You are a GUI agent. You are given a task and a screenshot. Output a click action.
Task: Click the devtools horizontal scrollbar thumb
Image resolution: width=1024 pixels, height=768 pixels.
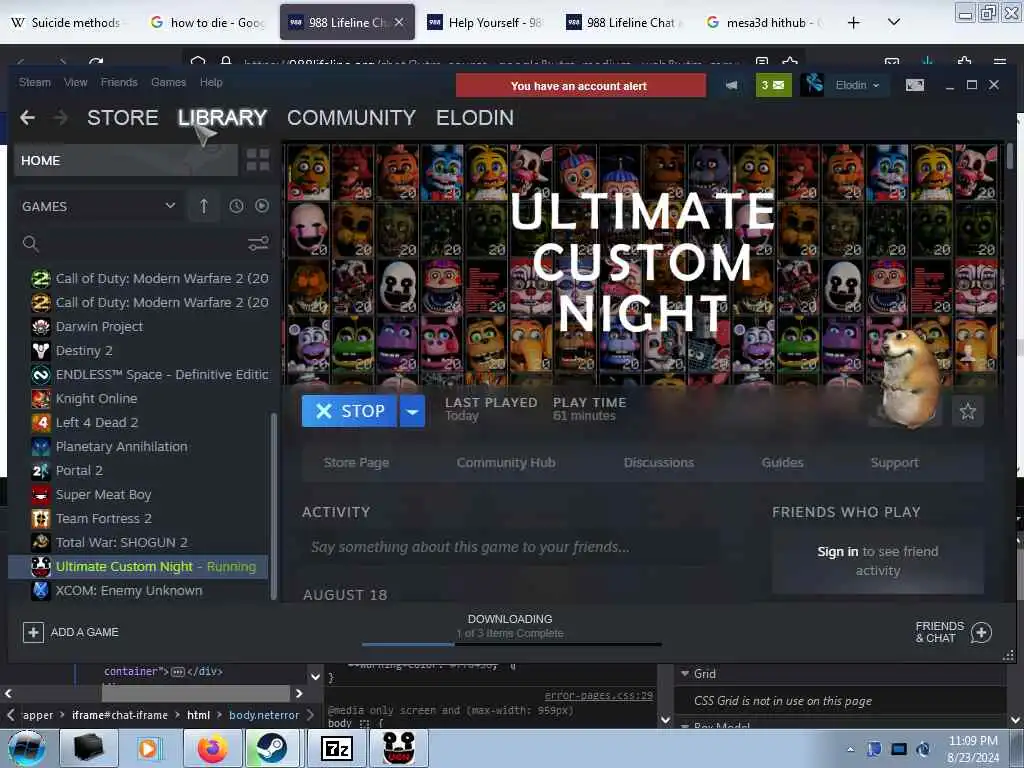(196, 694)
